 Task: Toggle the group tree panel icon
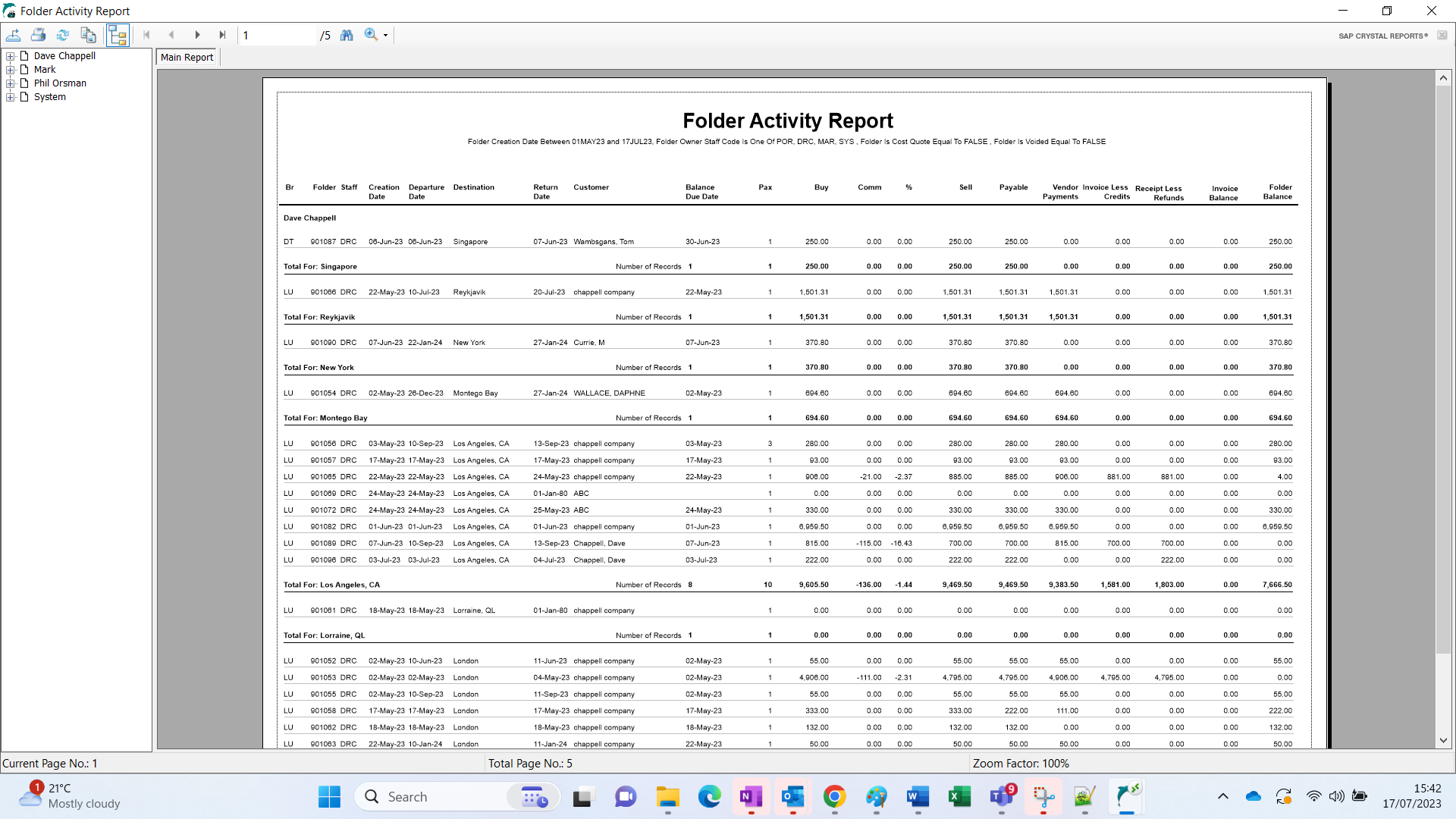tap(118, 35)
